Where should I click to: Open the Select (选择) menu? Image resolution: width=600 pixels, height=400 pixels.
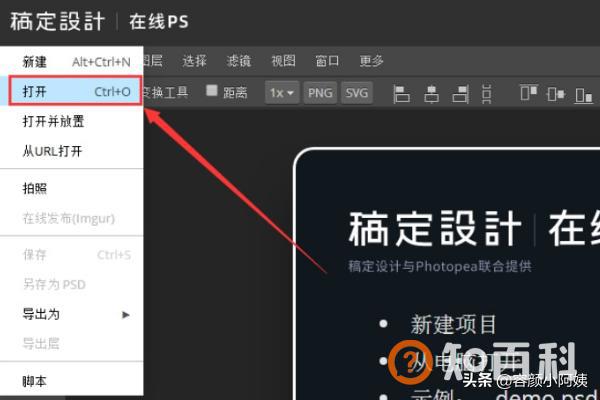(194, 61)
